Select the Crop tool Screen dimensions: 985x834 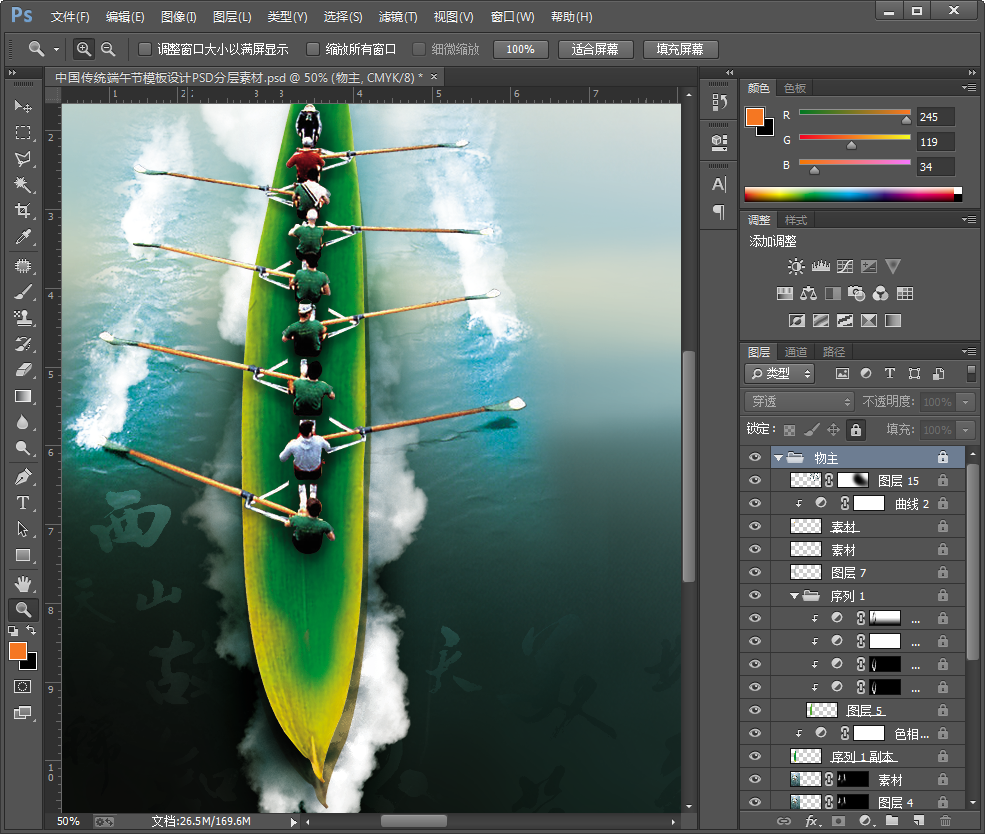[x=23, y=210]
